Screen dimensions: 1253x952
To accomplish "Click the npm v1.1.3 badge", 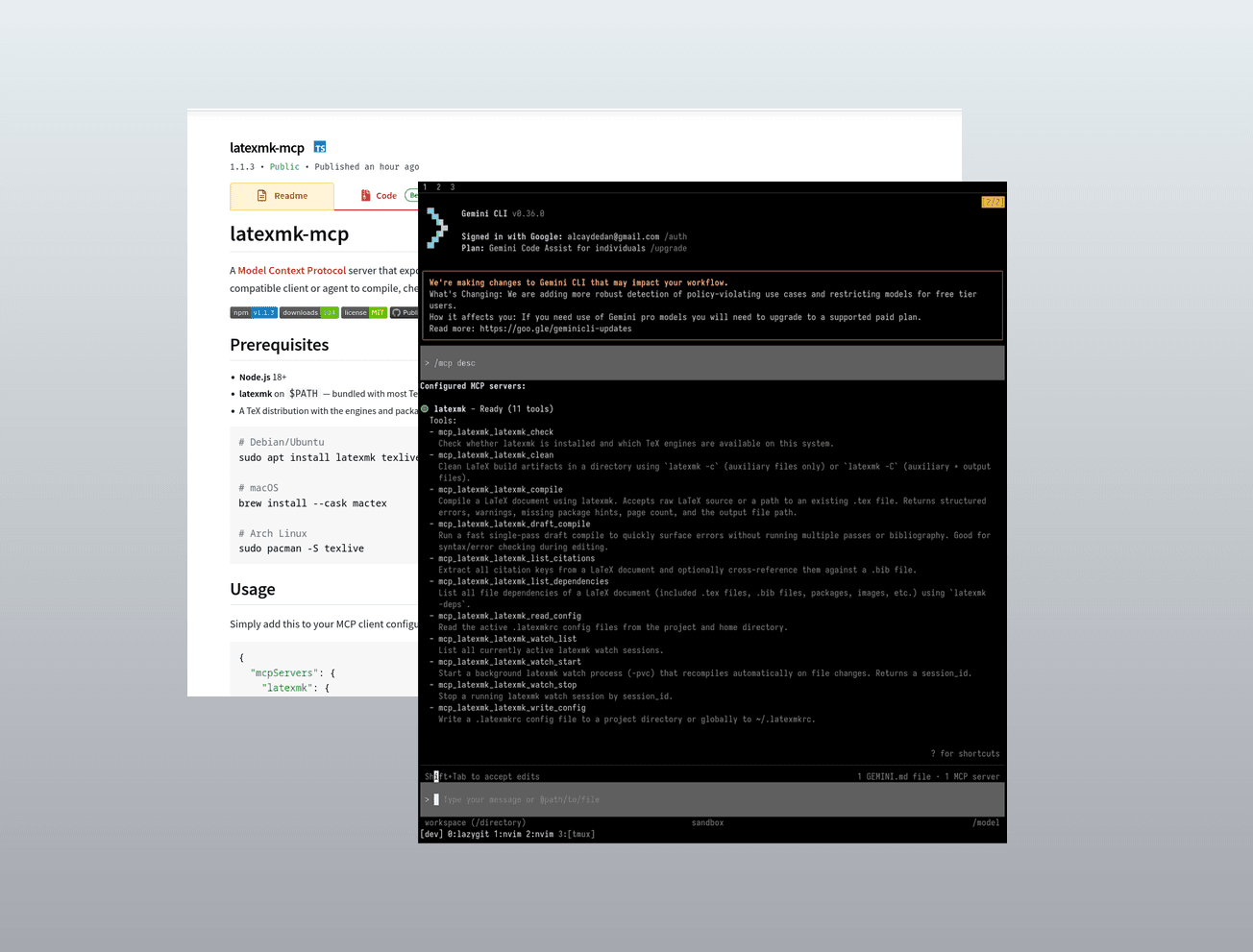I will 254,312.
